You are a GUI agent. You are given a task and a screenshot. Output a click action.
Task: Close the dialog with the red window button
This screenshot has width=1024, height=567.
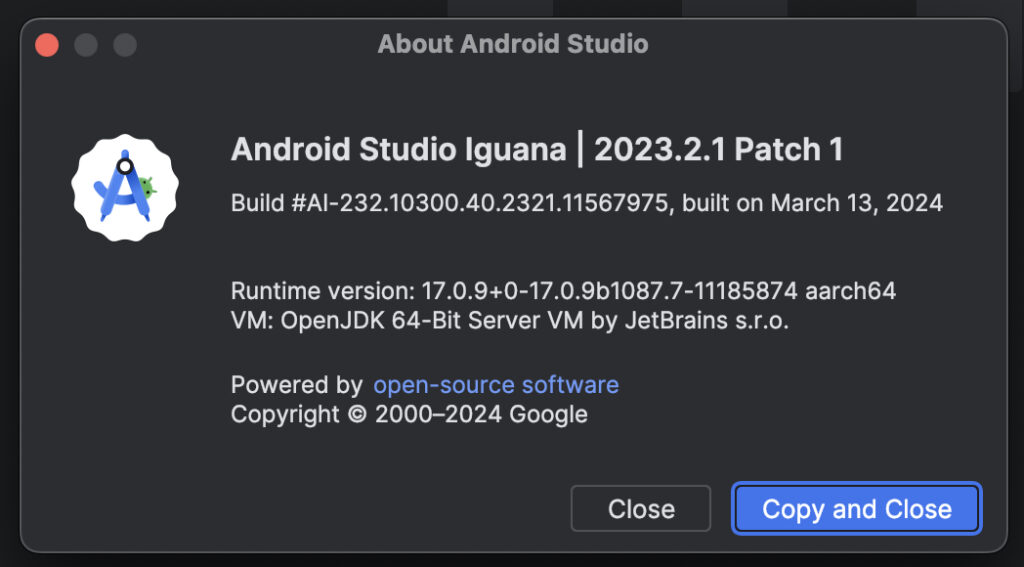click(x=47, y=45)
